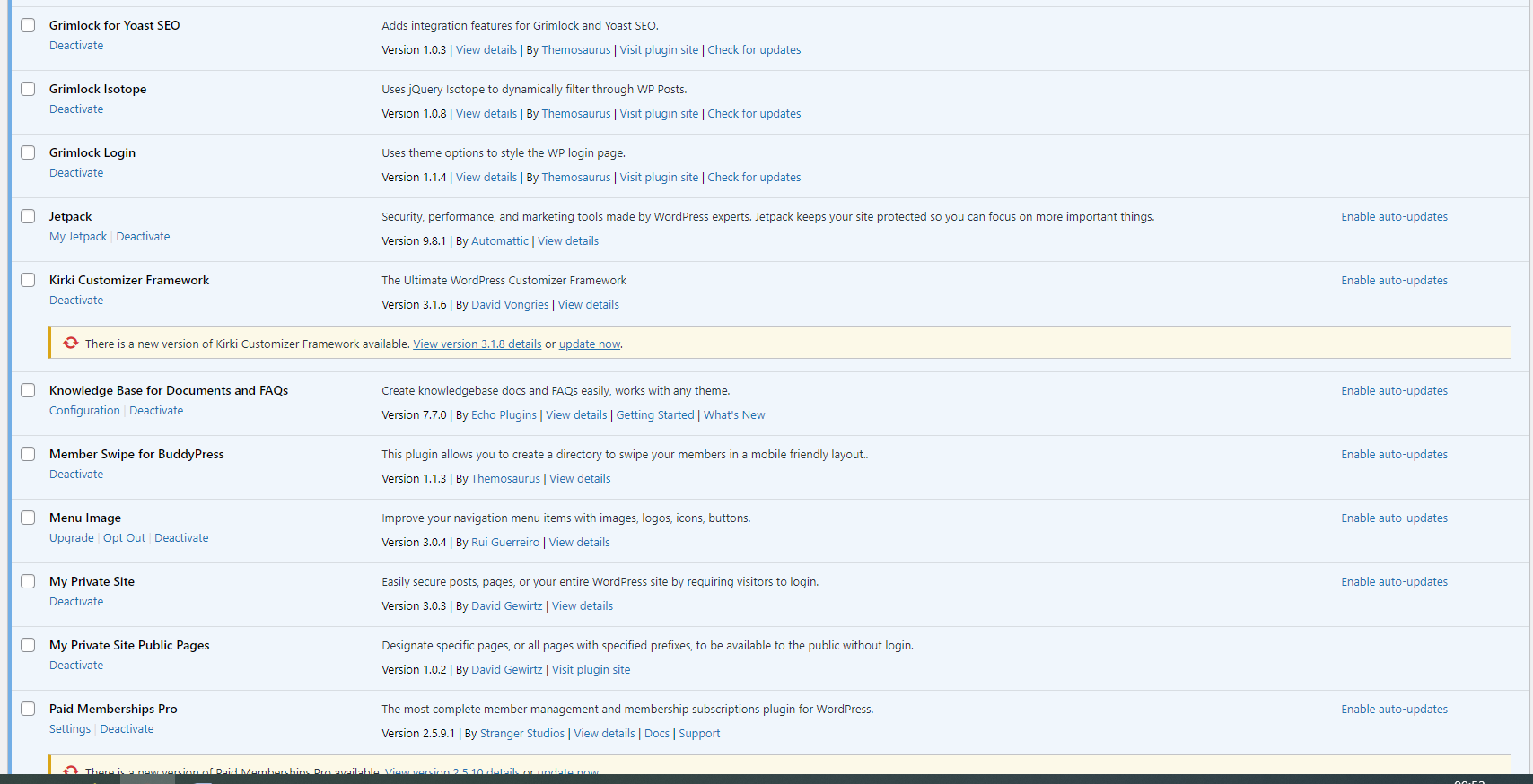Select the Menu Image plugin checkbox
The image size is (1533, 784).
(x=28, y=518)
